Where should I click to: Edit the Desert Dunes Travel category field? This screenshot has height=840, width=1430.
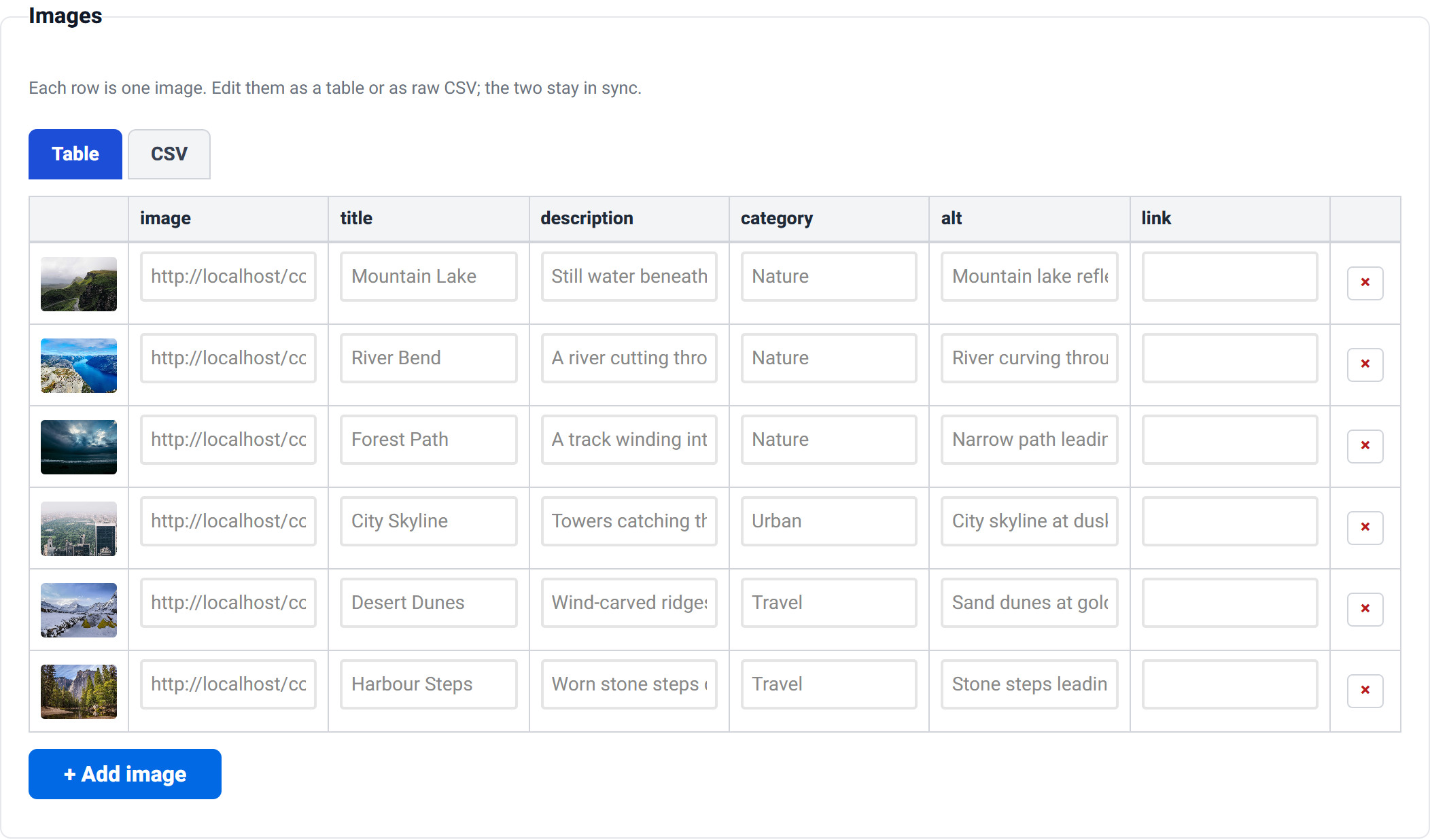point(829,603)
